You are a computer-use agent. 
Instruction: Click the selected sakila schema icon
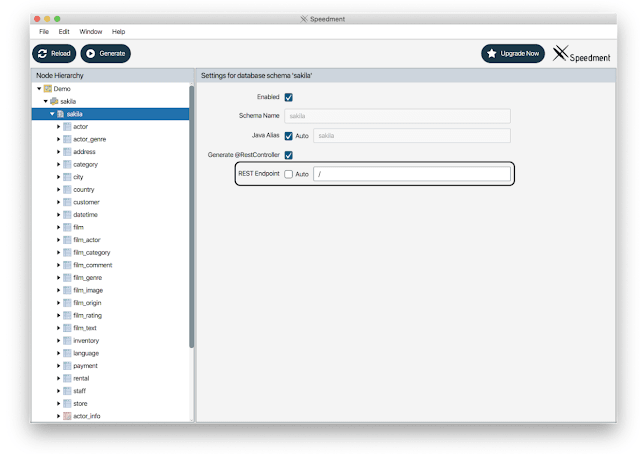tap(60, 114)
